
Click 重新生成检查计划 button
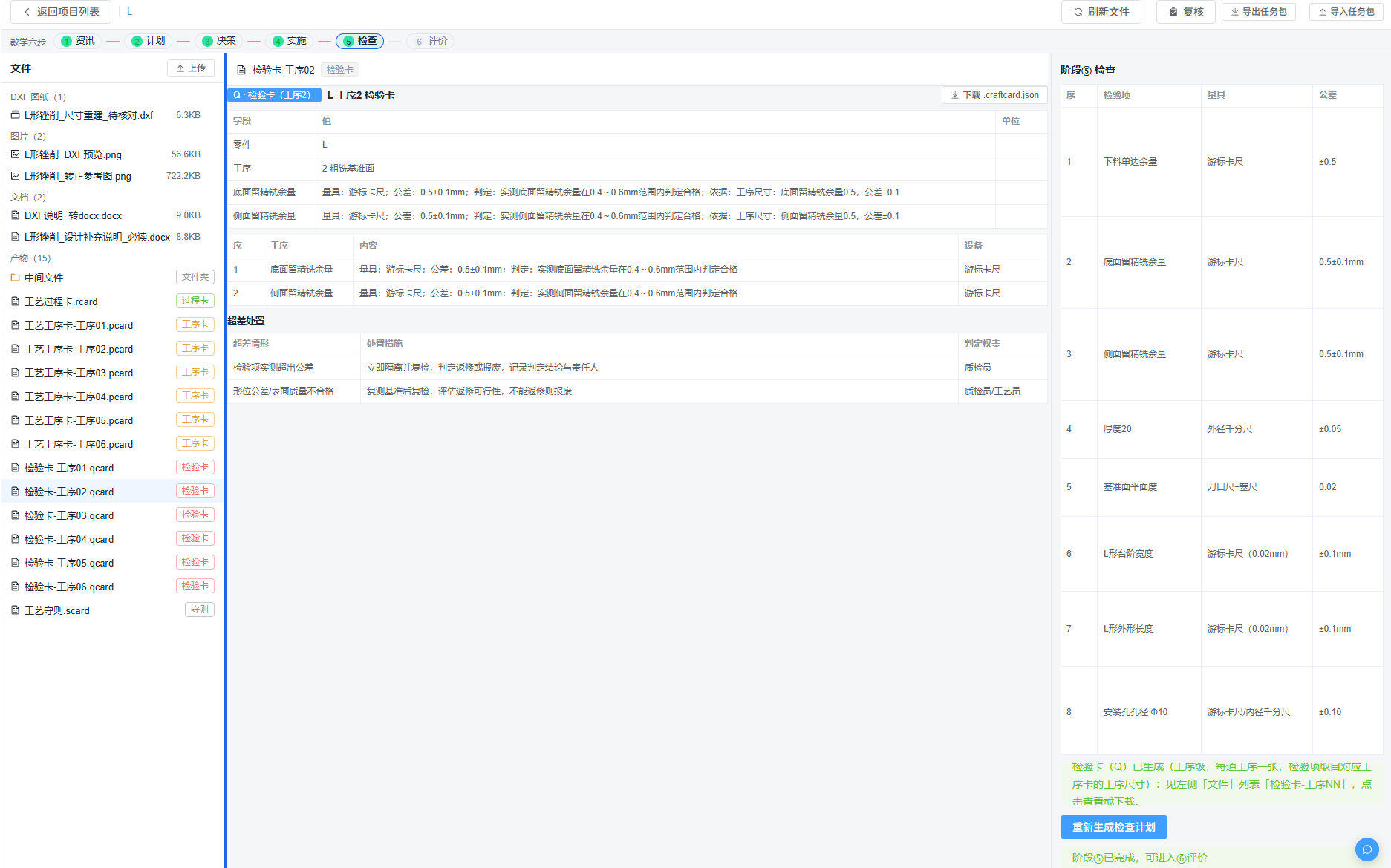(x=1113, y=827)
